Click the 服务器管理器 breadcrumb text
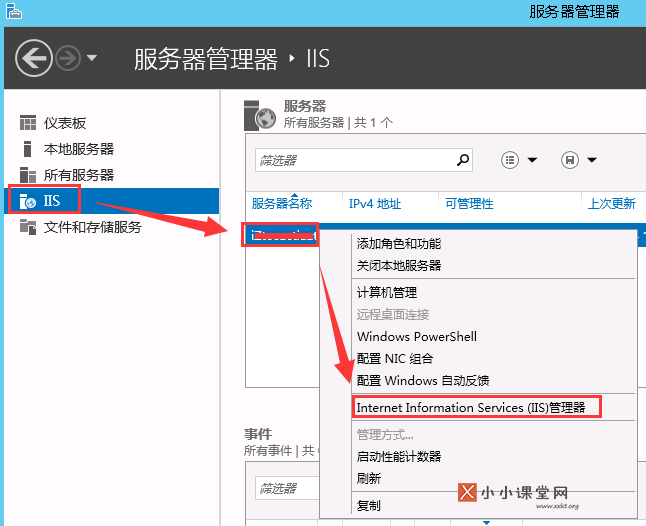 point(206,58)
